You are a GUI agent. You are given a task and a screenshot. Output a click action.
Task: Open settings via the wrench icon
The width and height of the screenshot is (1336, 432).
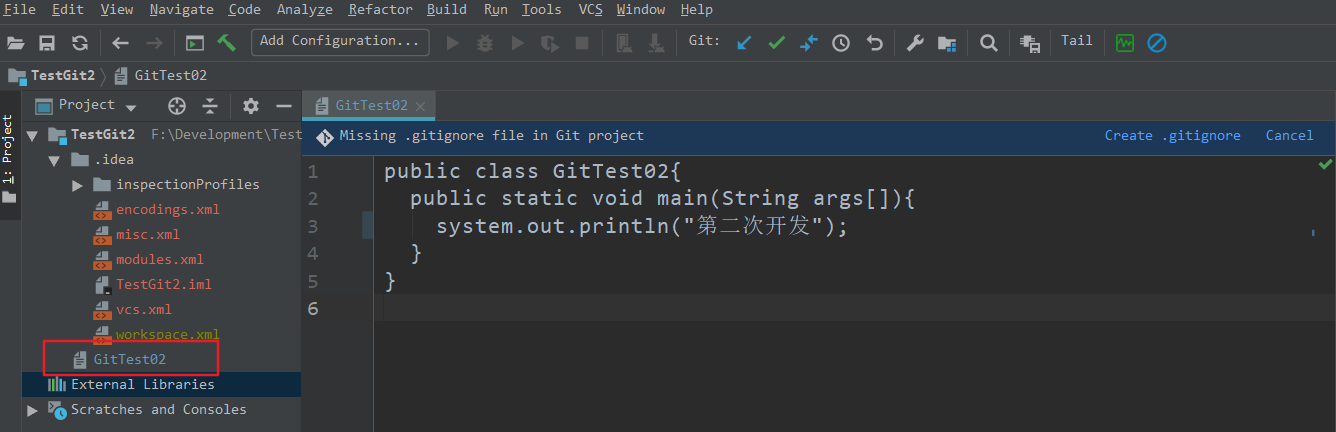pyautogui.click(x=914, y=43)
